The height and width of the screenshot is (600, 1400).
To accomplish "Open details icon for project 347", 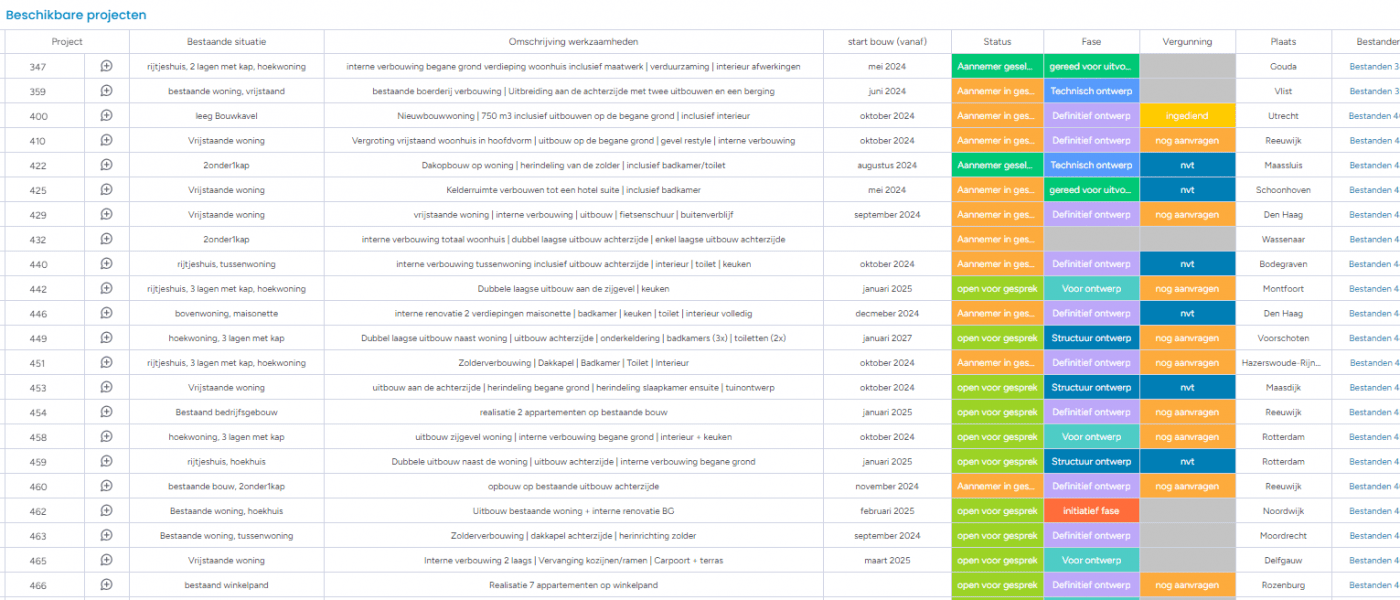I will coord(107,66).
